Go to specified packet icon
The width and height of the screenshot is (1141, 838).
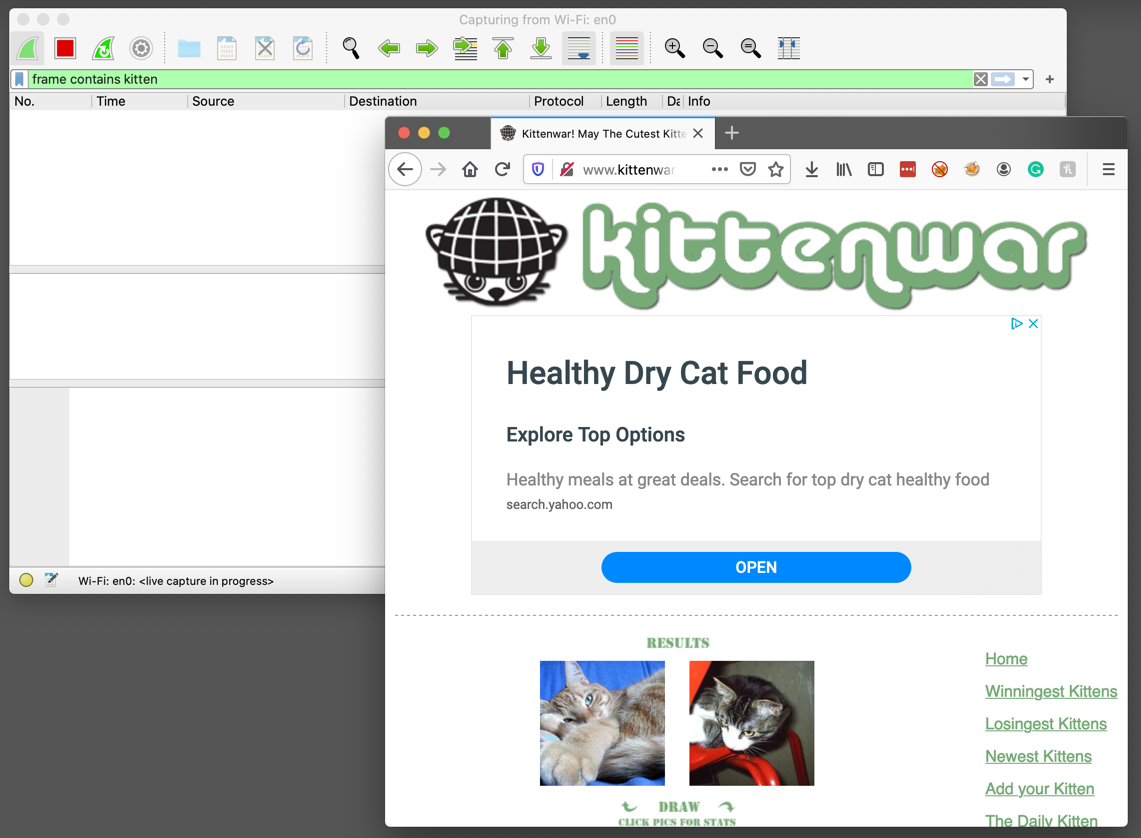point(465,49)
